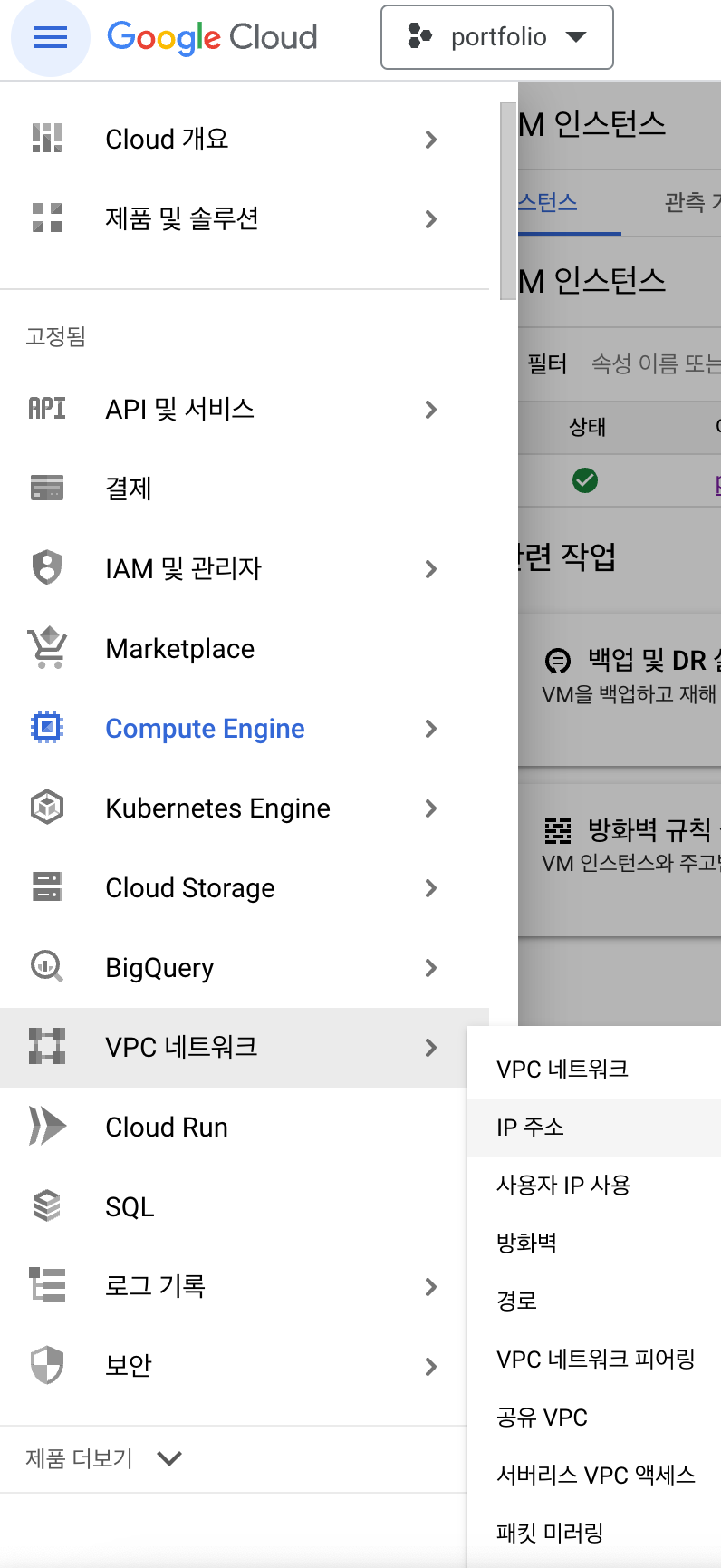Click the Kubernetes Engine hexagon icon

pyautogui.click(x=47, y=808)
